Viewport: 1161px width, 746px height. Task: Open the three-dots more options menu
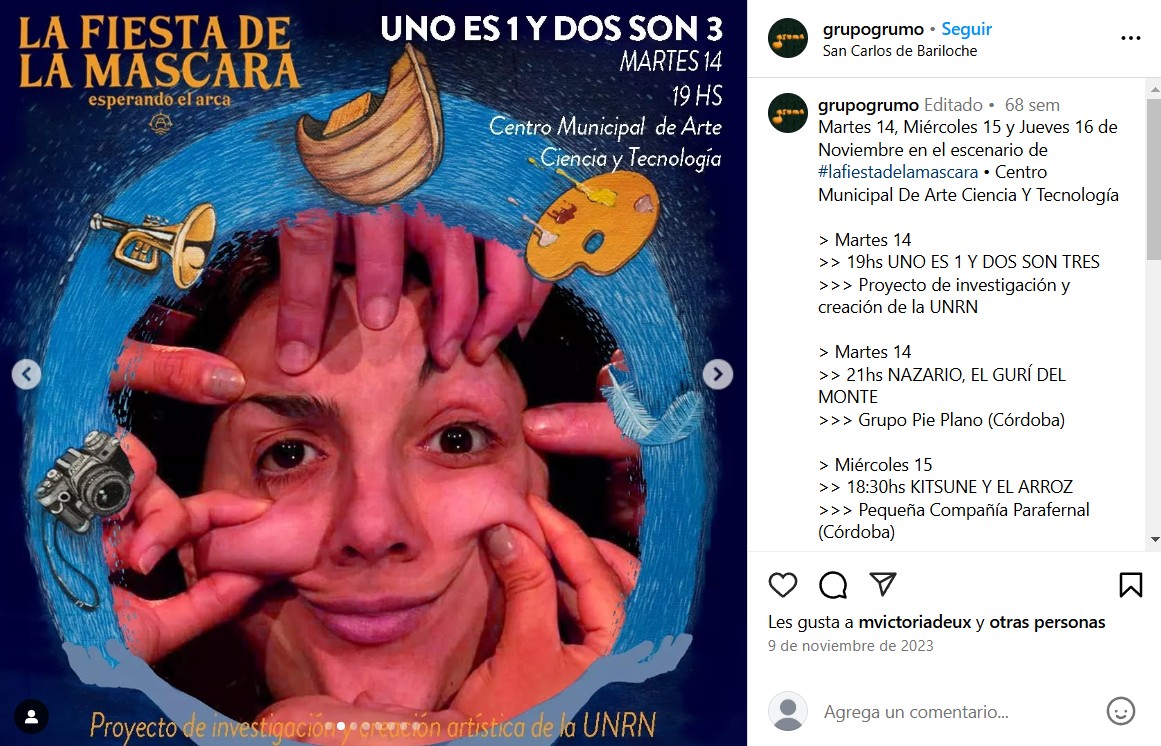coord(1131,38)
